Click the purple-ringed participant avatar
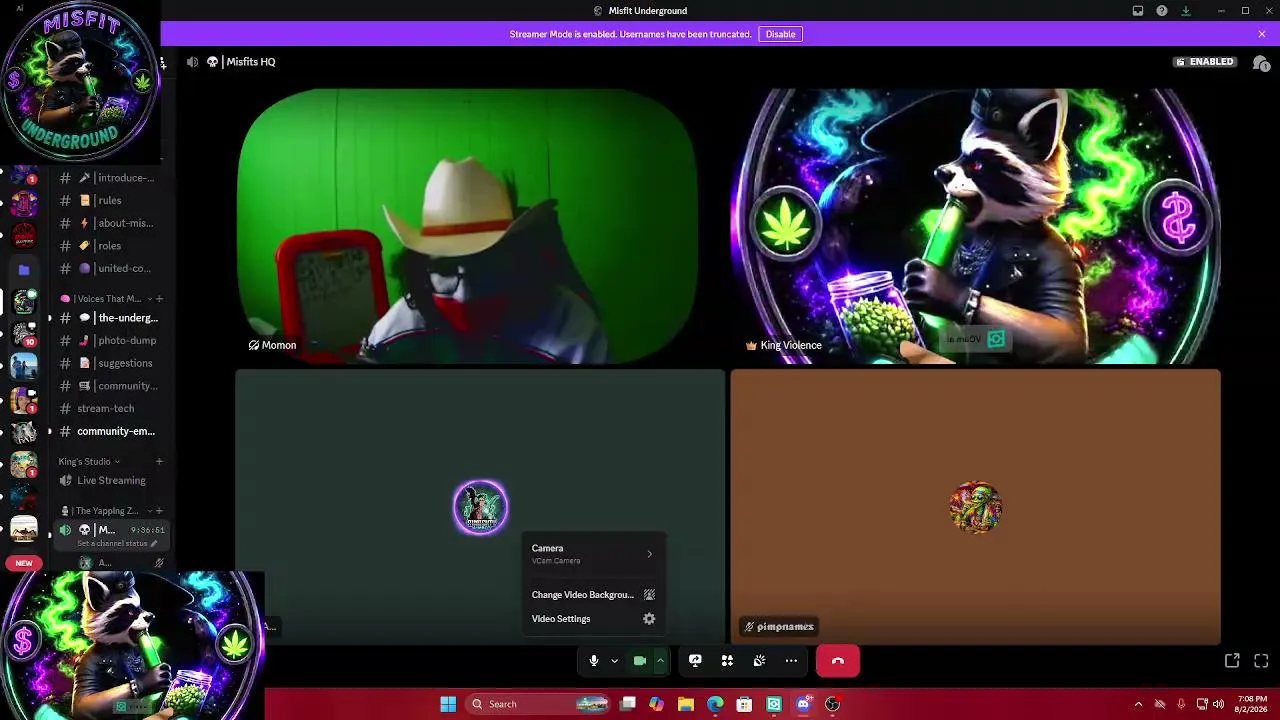Viewport: 1280px width, 720px height. pos(480,508)
